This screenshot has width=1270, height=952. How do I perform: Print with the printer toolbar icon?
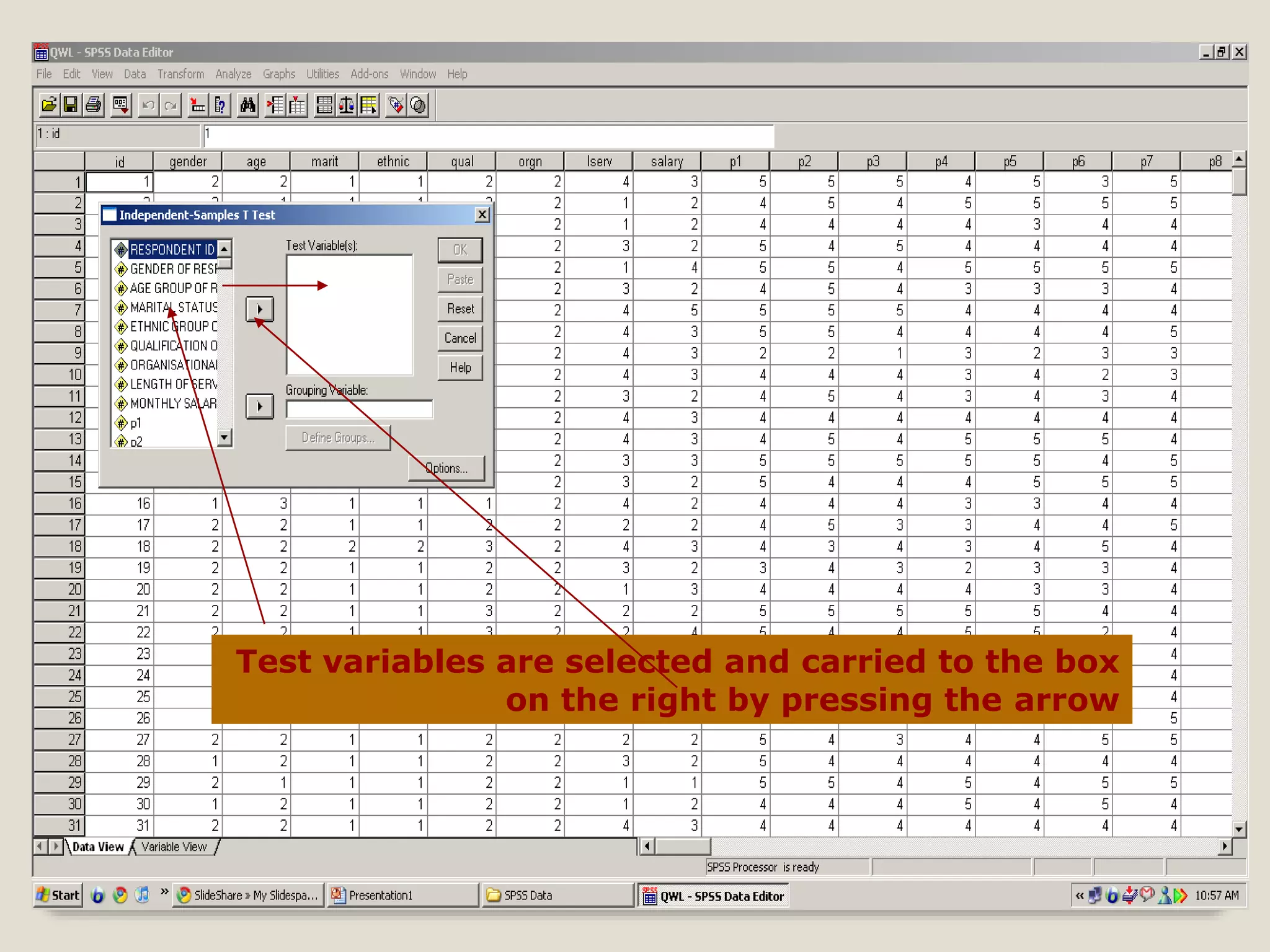tap(94, 105)
